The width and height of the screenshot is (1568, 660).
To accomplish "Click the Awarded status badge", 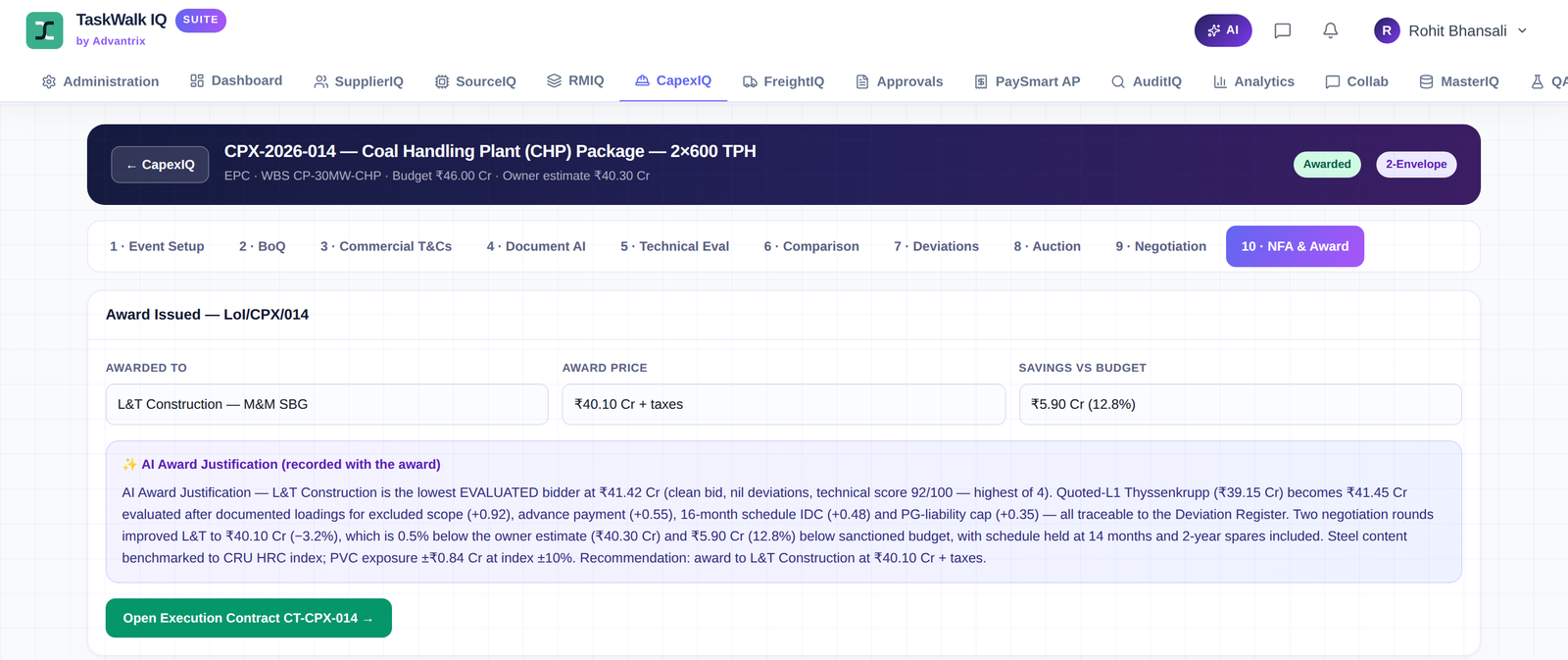I will 1327,164.
